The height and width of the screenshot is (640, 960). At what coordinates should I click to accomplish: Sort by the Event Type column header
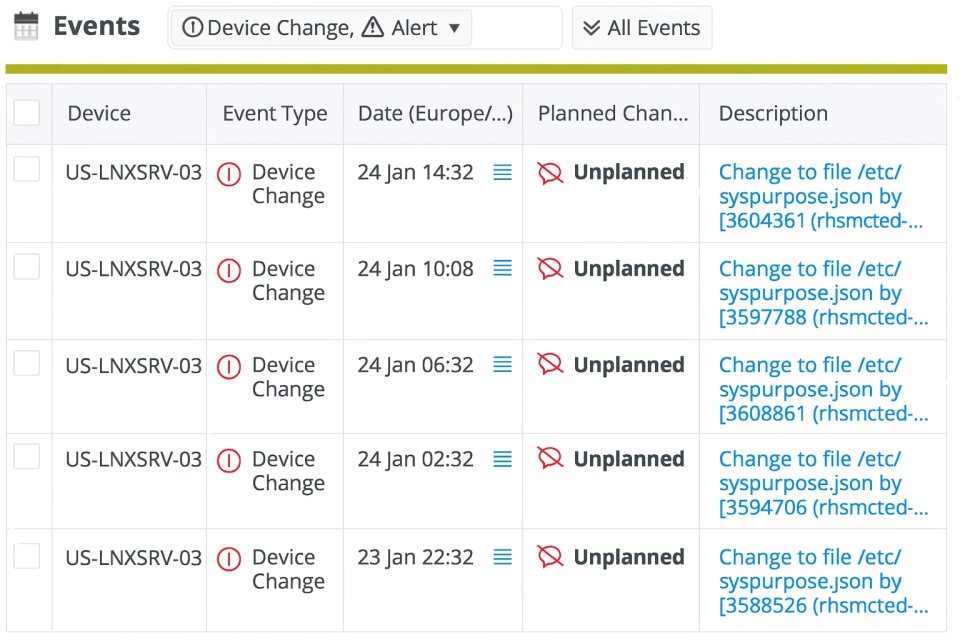point(275,113)
